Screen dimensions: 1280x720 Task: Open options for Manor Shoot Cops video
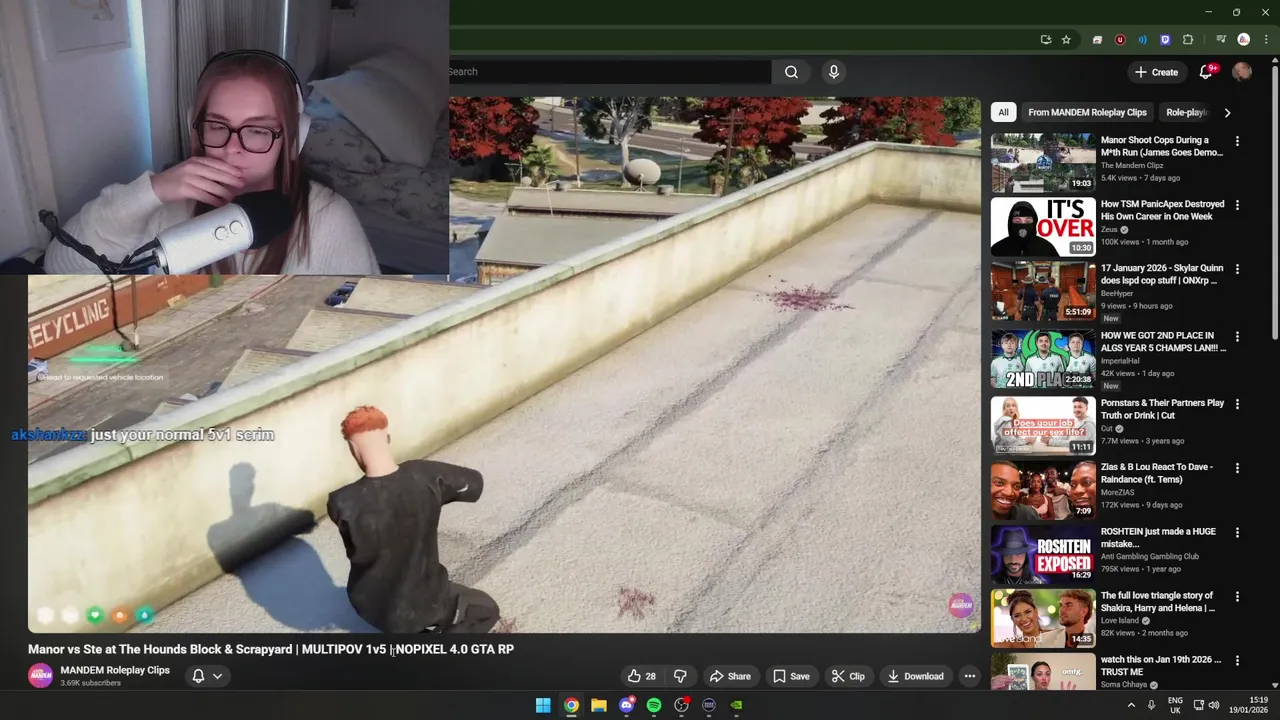click(1237, 141)
